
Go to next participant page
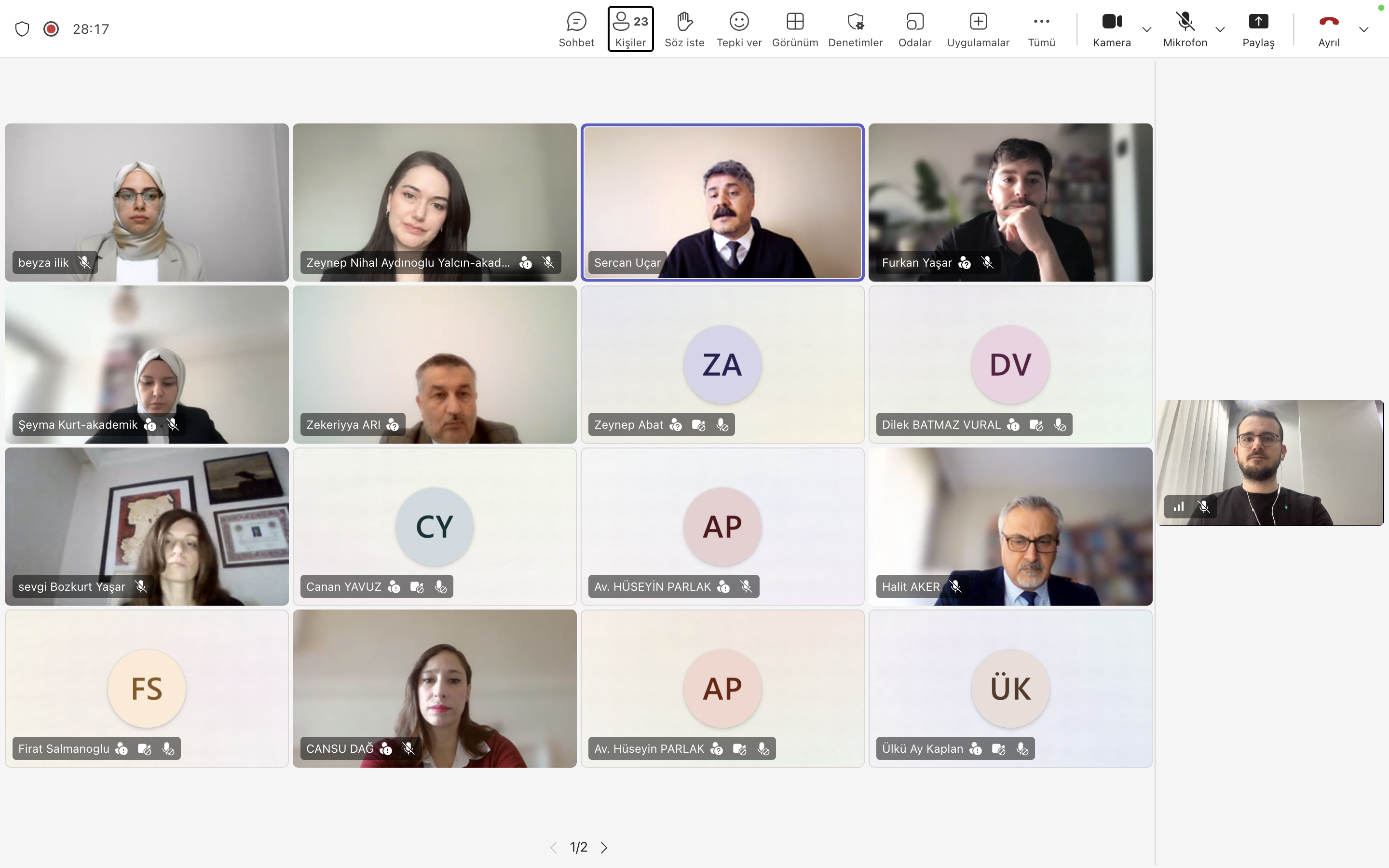[604, 847]
